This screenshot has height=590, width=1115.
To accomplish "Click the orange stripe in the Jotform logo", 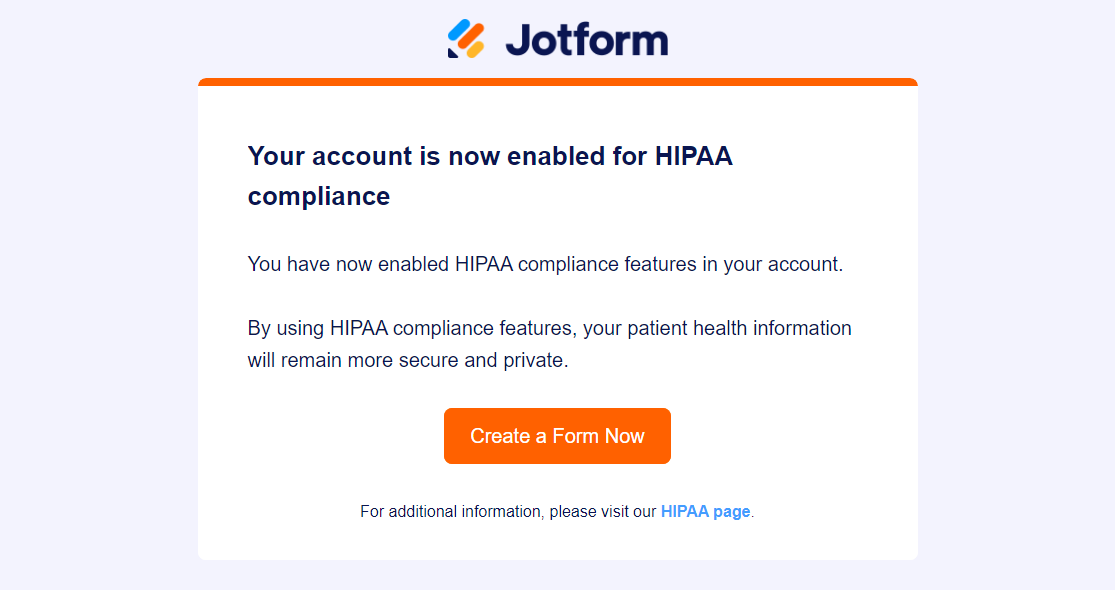I will click(469, 37).
